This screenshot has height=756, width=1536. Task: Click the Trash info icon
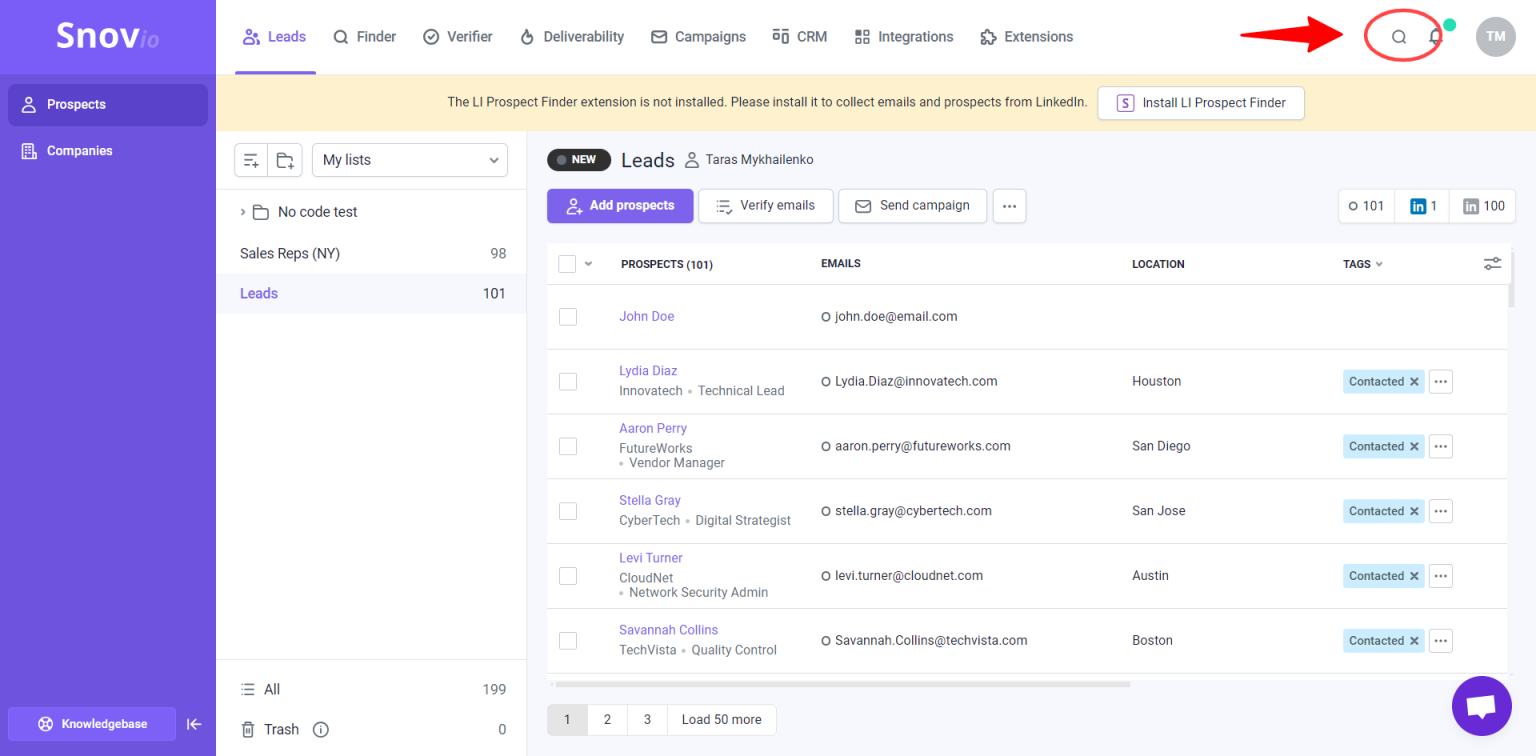[x=320, y=730]
